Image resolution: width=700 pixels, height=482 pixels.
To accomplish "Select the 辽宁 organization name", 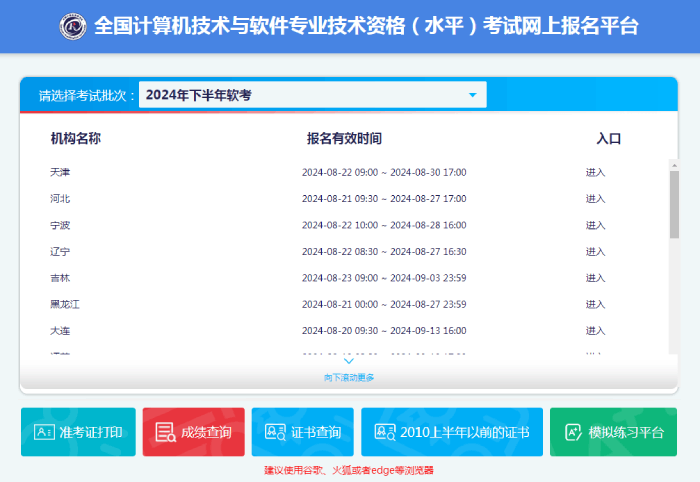I will [x=60, y=251].
